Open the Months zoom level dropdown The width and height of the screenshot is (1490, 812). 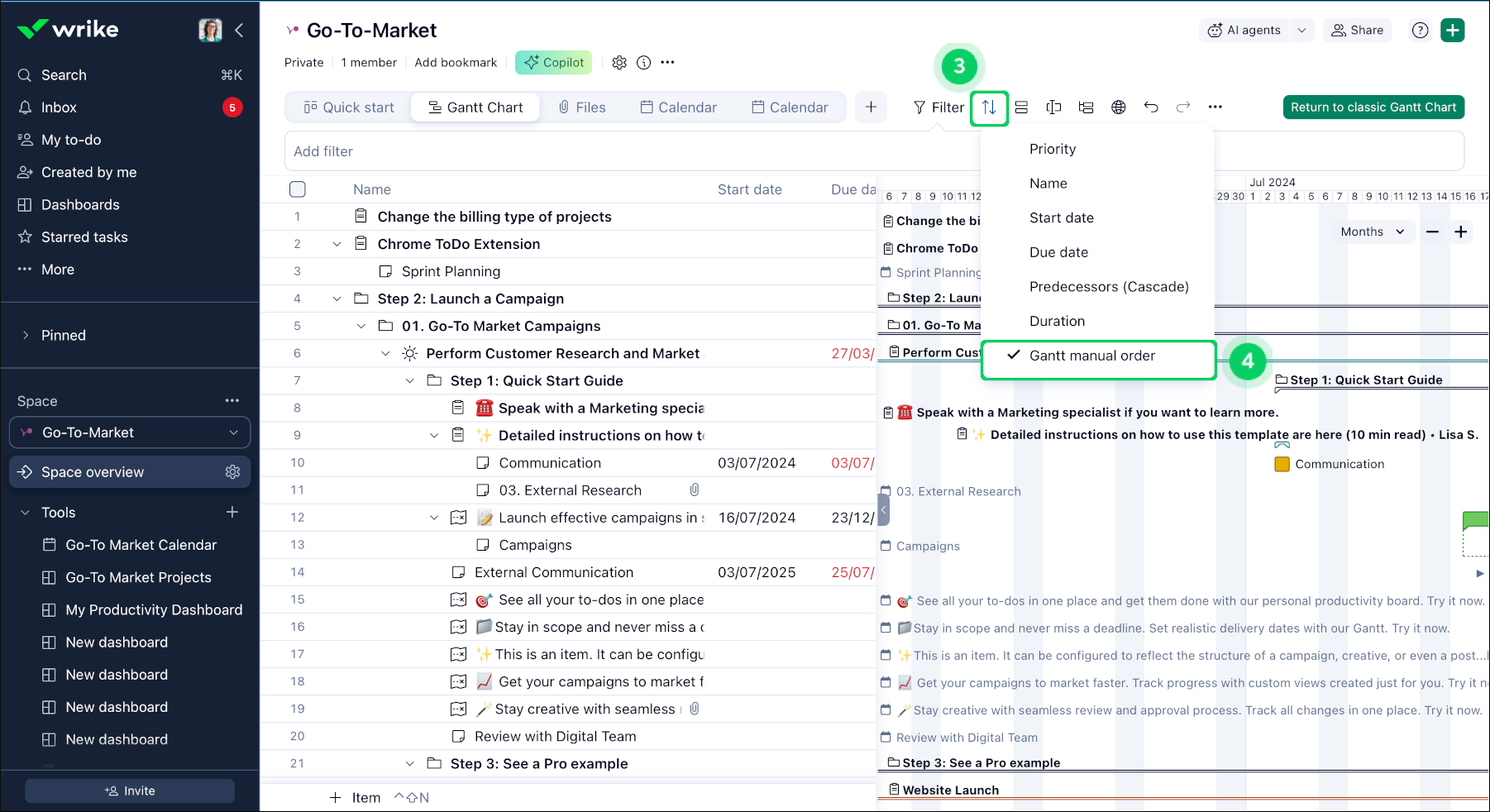tap(1373, 232)
